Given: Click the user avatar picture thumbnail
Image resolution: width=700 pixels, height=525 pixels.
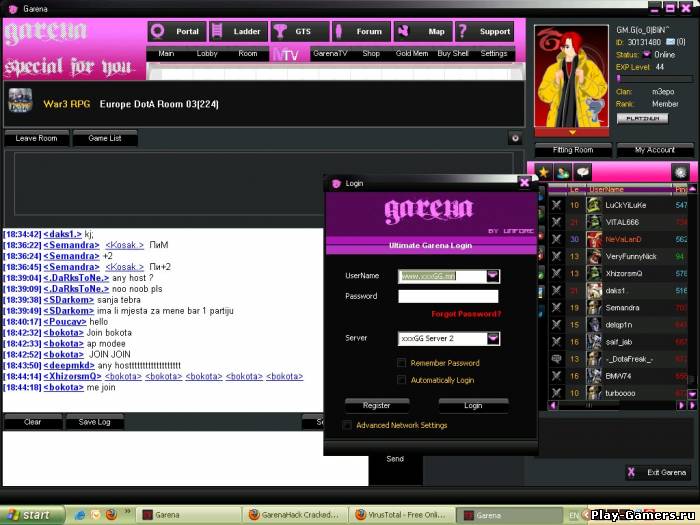Looking at the screenshot, I should (x=571, y=76).
